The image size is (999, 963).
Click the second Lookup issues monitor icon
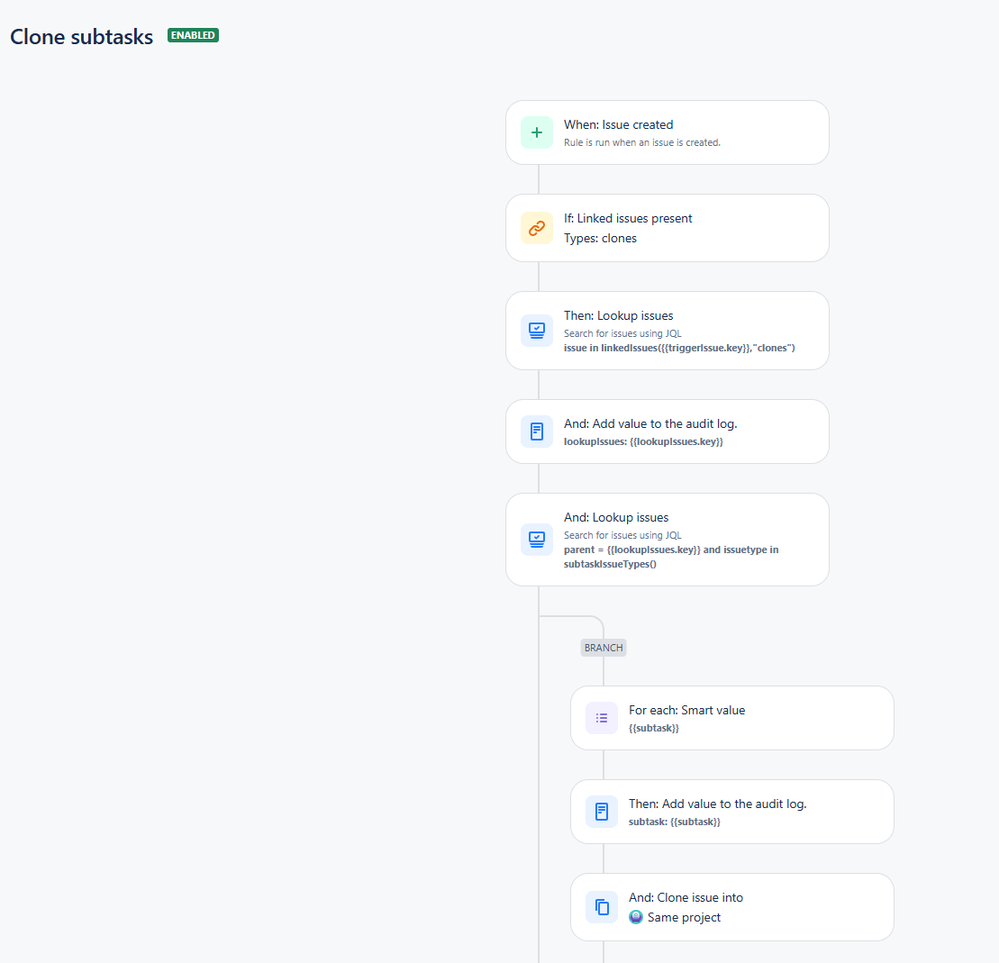[x=536, y=540]
